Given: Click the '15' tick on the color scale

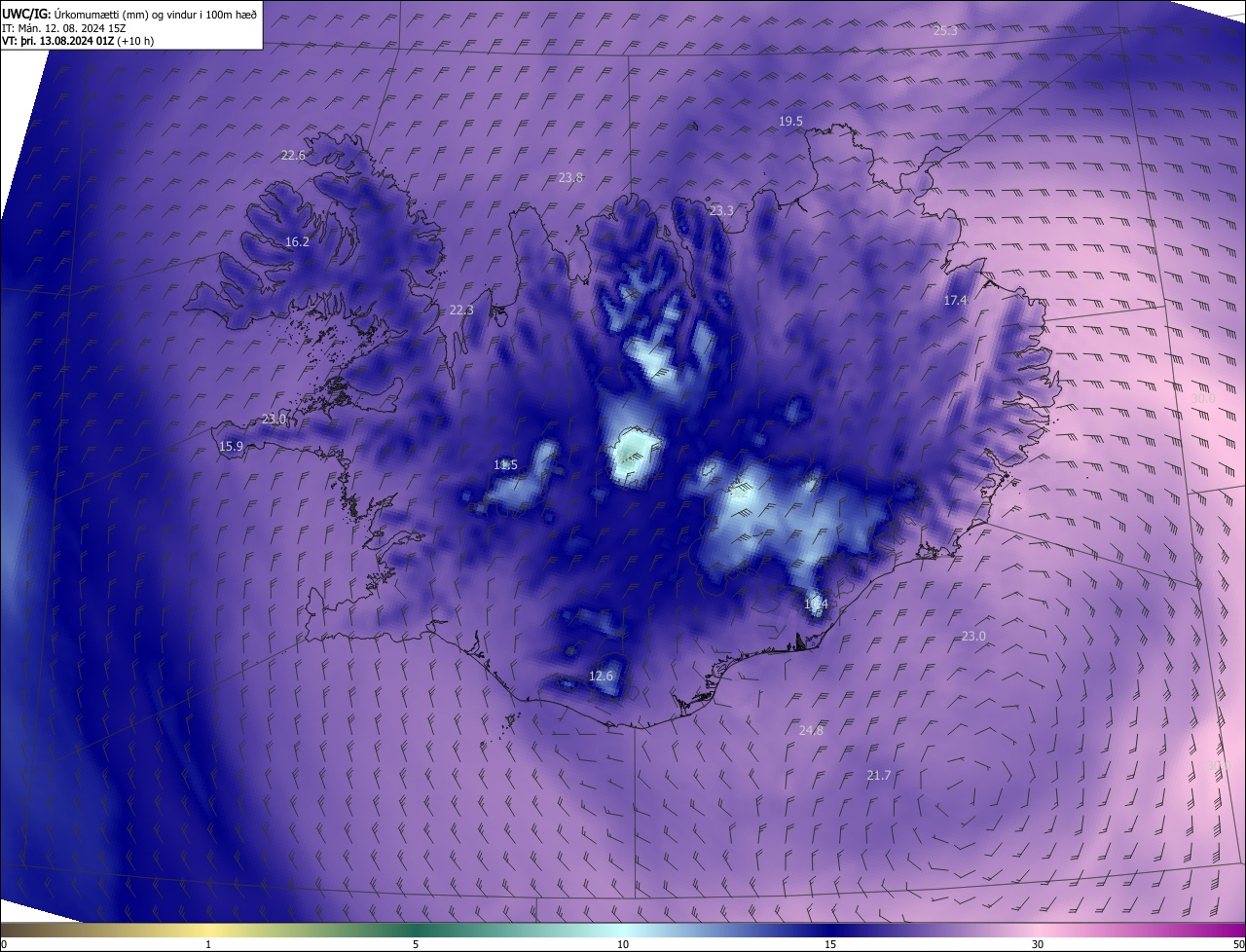Looking at the screenshot, I should [x=830, y=944].
